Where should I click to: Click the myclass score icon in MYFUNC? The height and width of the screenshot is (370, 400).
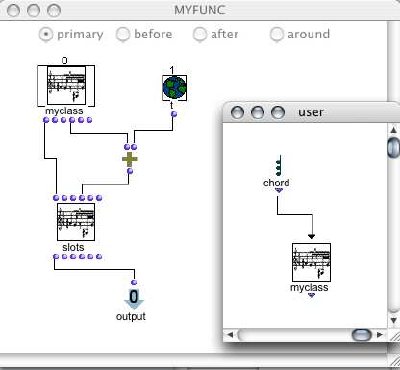pyautogui.click(x=66, y=85)
